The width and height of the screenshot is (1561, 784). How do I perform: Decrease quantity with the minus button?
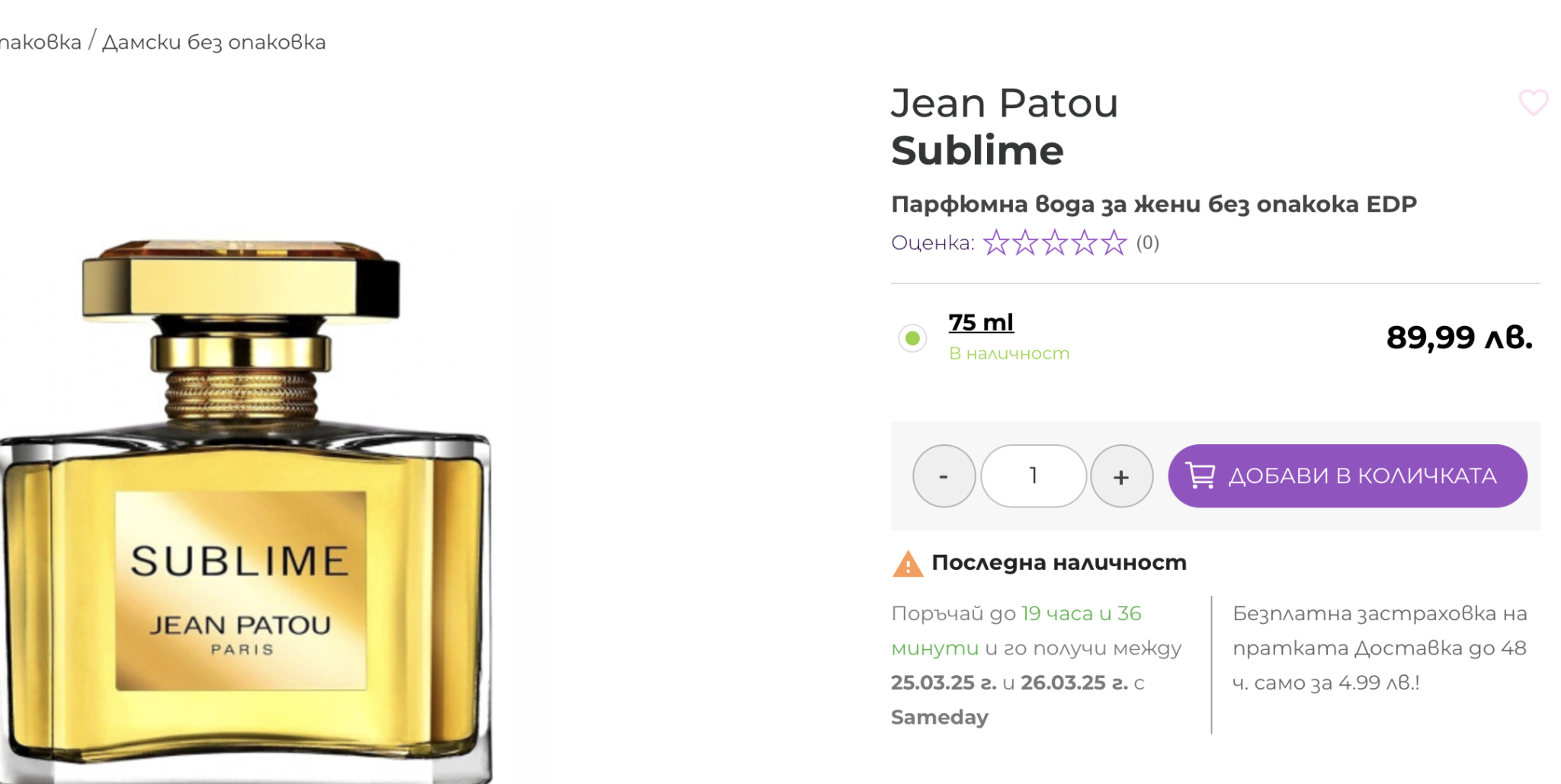(944, 476)
